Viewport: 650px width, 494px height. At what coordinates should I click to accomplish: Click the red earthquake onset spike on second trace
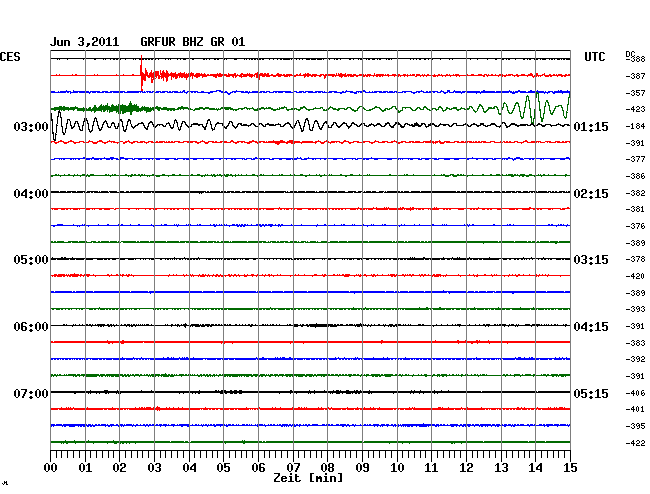pos(141,73)
